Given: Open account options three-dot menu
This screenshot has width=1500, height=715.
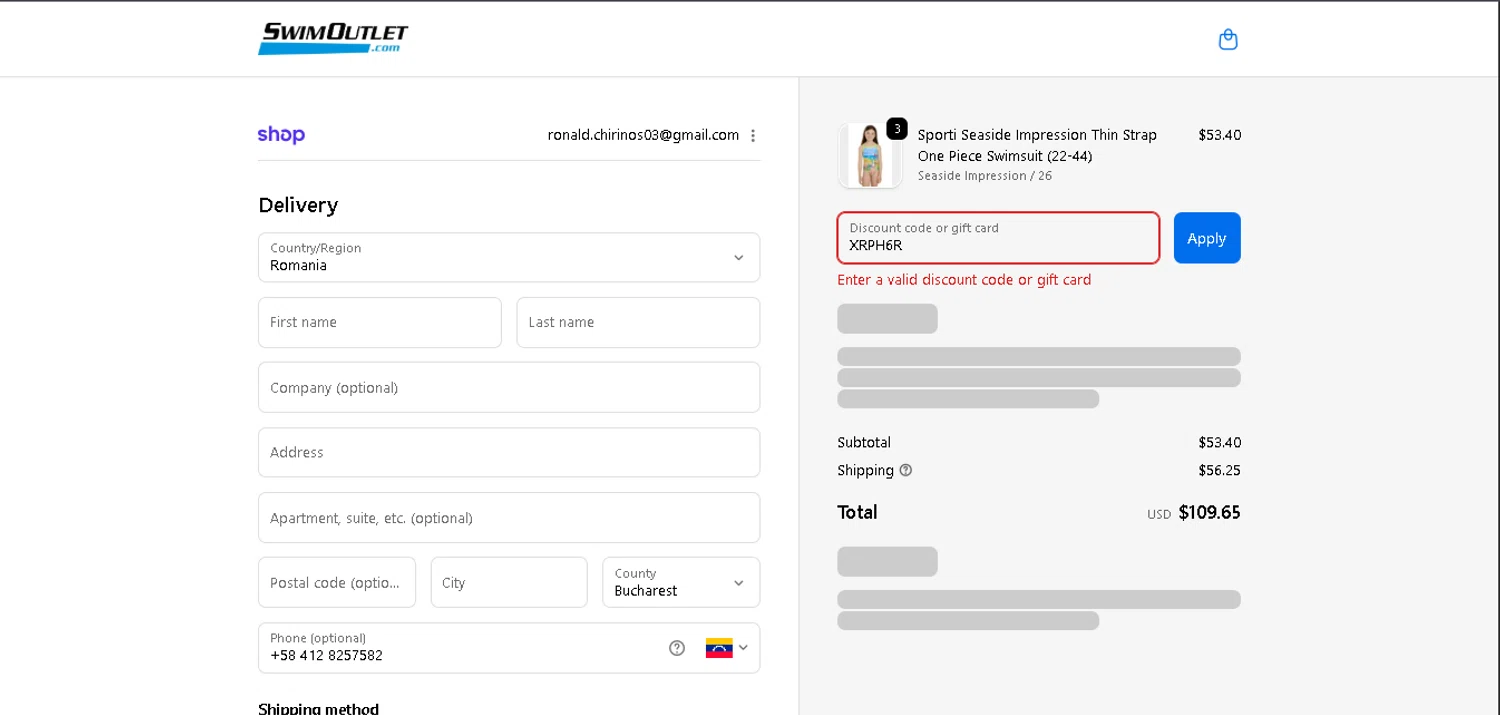Looking at the screenshot, I should click(753, 136).
